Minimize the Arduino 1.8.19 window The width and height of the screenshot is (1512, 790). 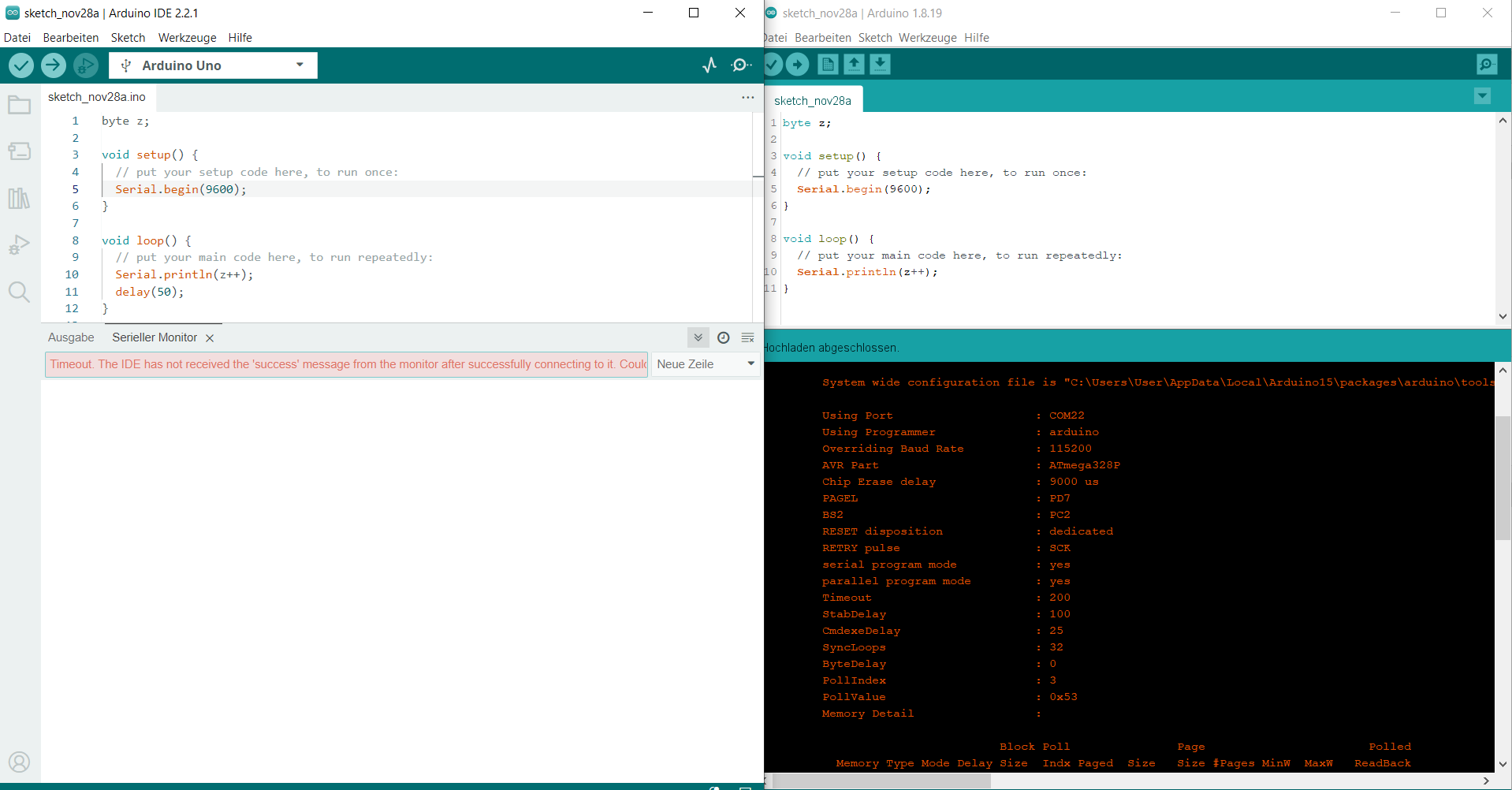coord(1395,13)
